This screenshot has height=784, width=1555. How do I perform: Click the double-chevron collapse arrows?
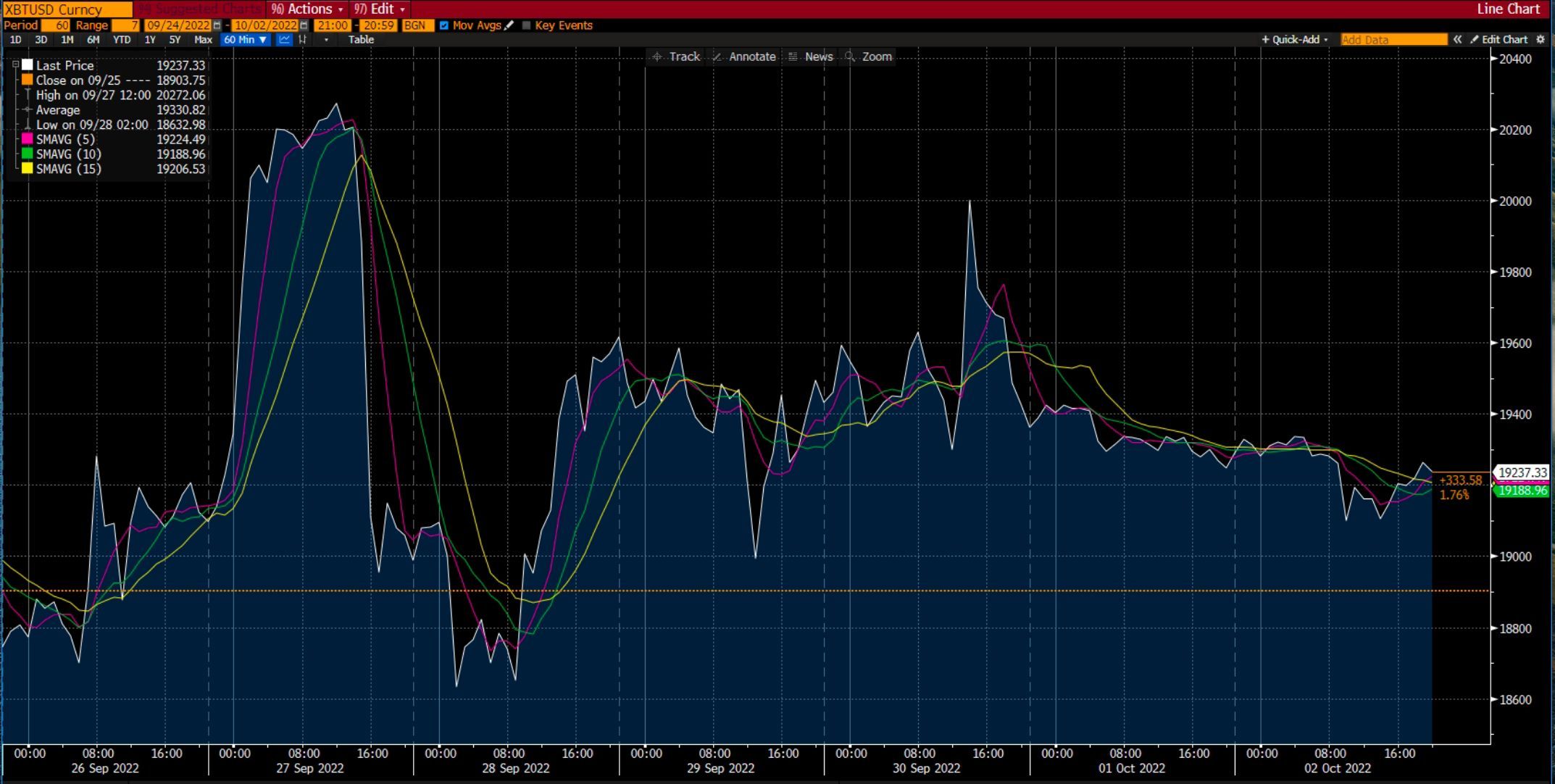1457,40
